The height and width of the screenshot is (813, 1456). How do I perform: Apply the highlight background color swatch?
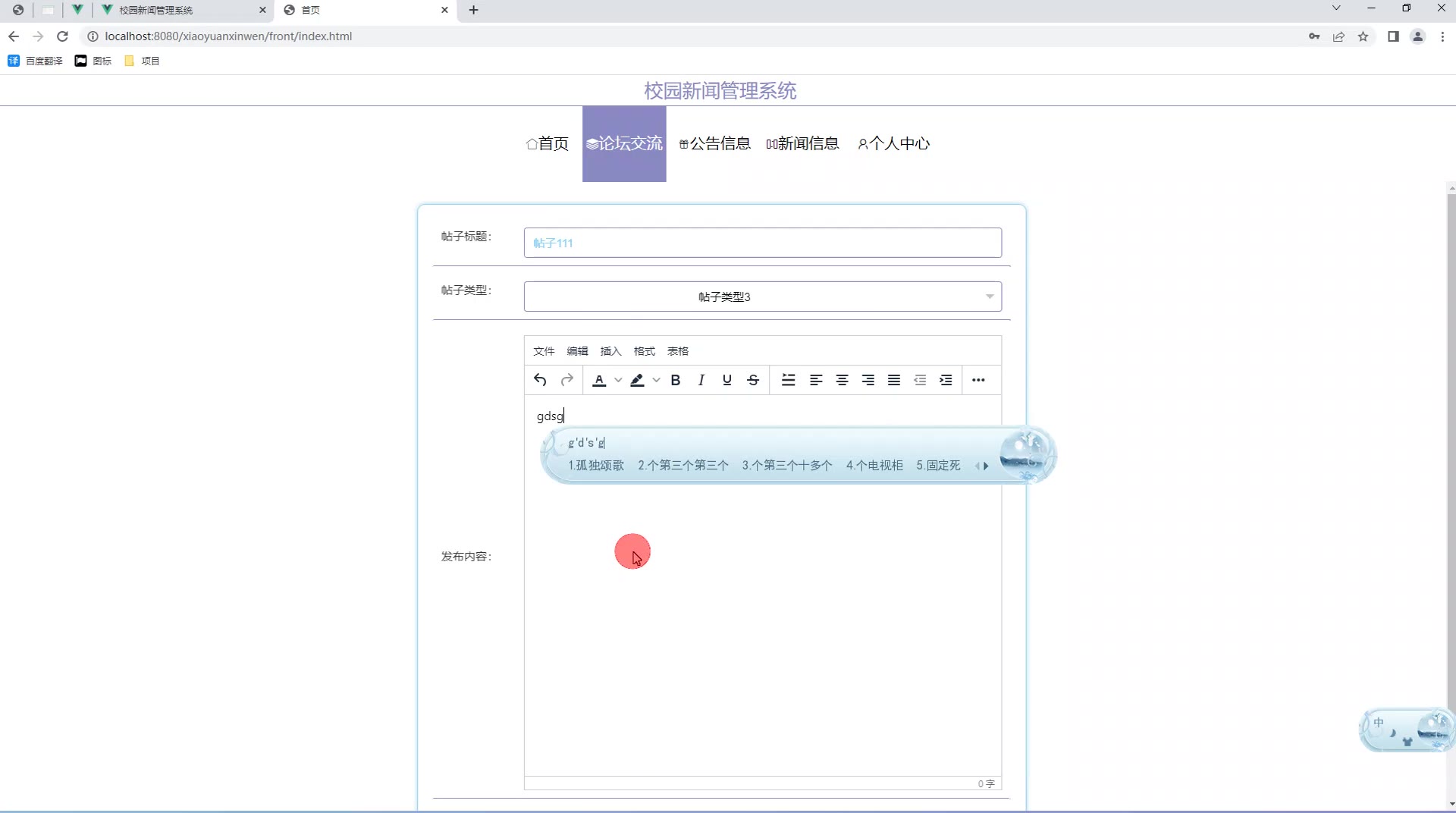pos(637,380)
